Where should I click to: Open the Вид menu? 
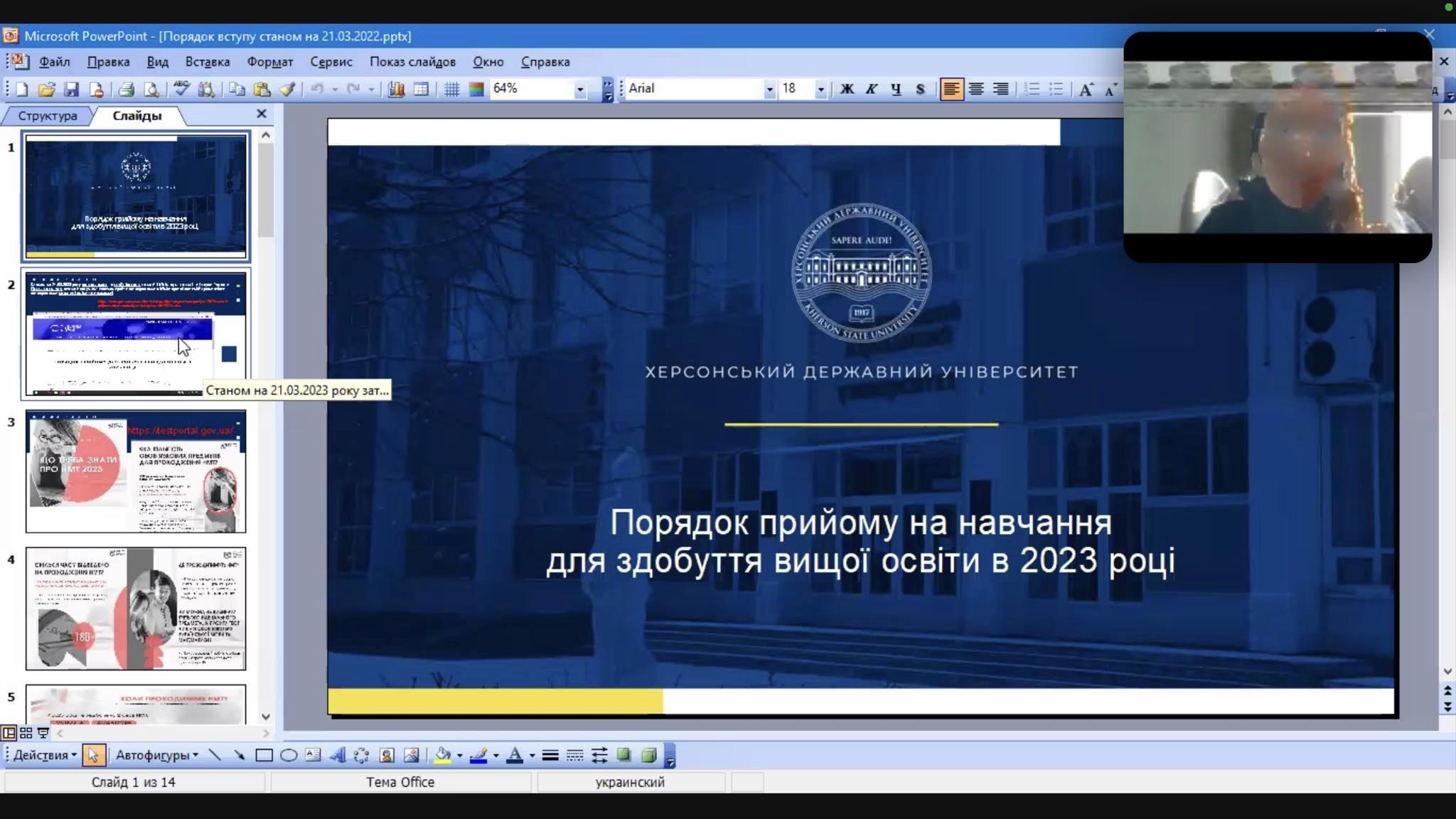click(x=157, y=62)
